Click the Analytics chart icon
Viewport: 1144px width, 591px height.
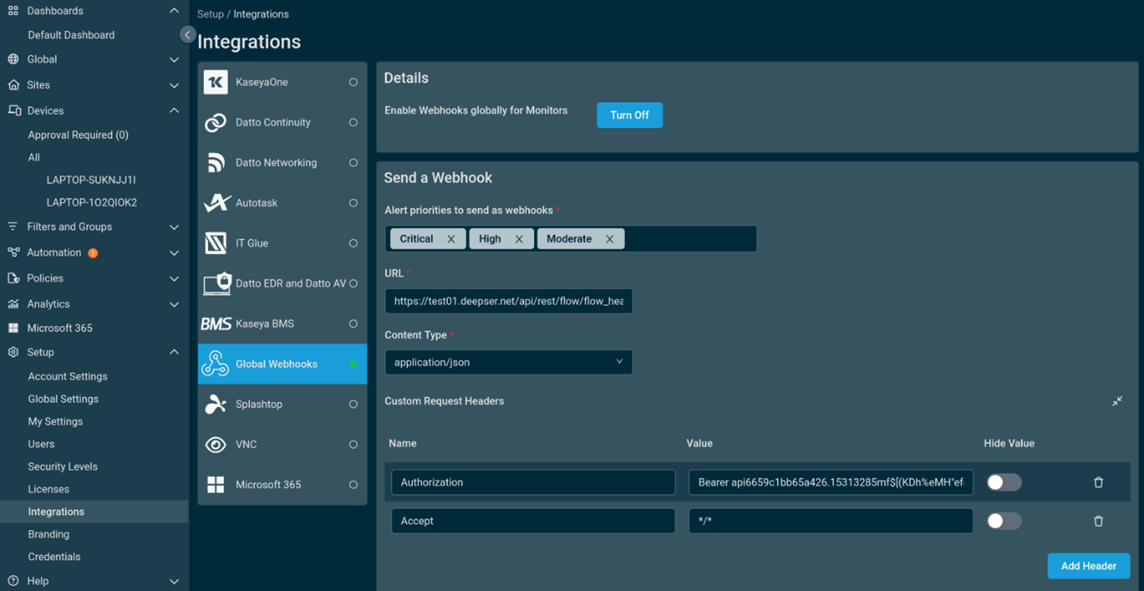(x=13, y=304)
